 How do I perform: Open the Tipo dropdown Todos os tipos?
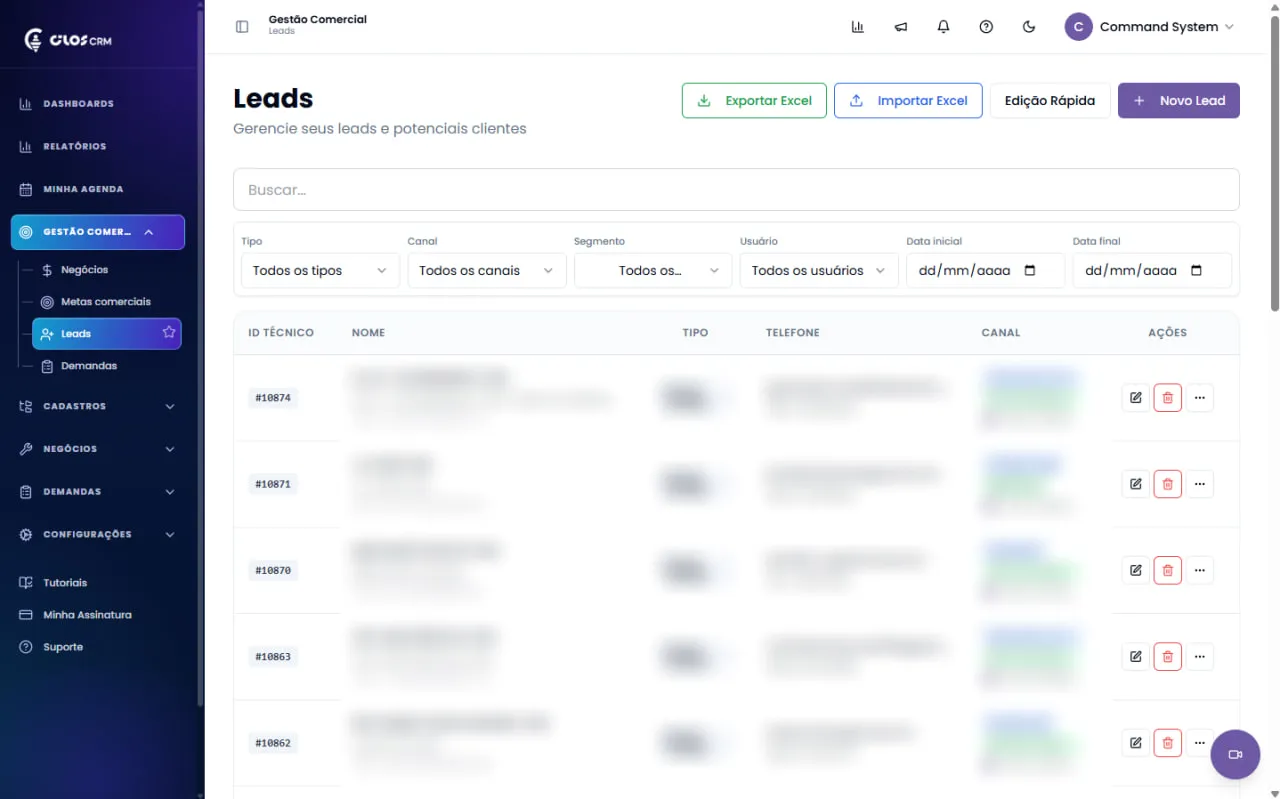[x=320, y=271]
